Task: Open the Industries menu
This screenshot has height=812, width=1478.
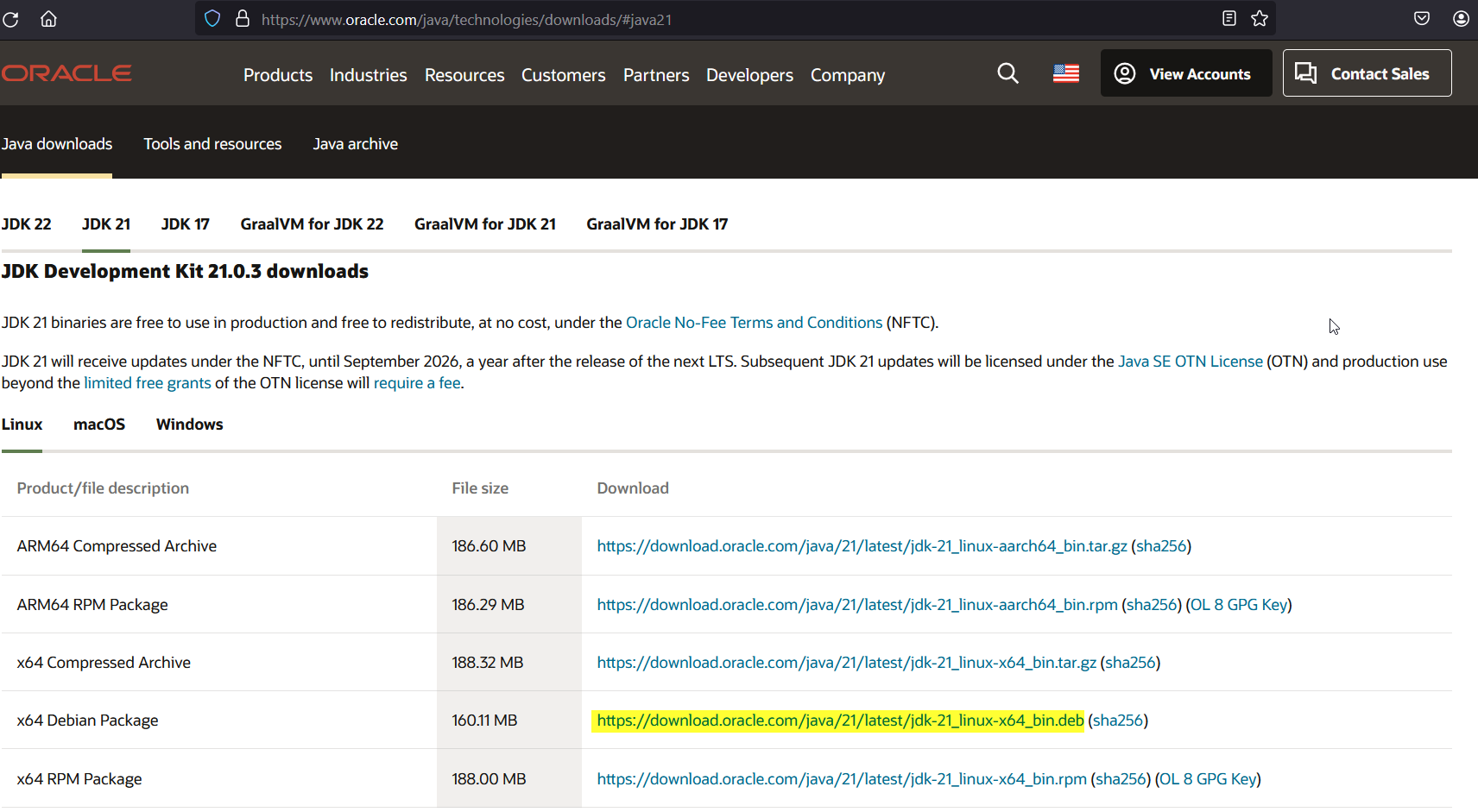Action: (x=368, y=75)
